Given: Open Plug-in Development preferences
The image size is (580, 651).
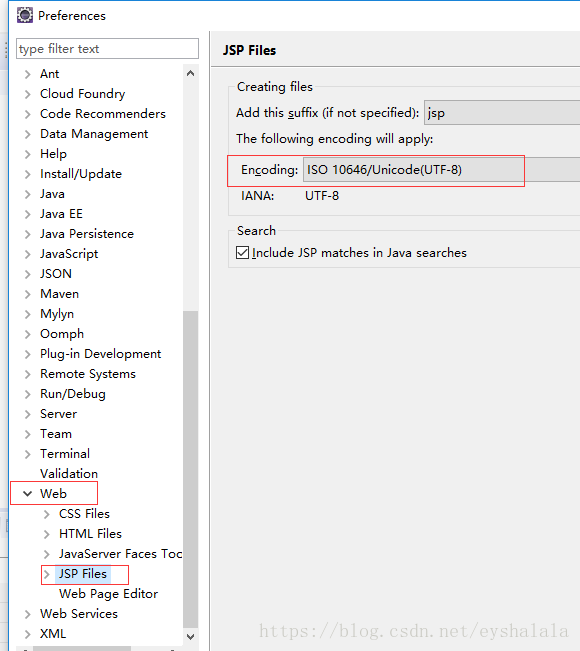Looking at the screenshot, I should [100, 354].
